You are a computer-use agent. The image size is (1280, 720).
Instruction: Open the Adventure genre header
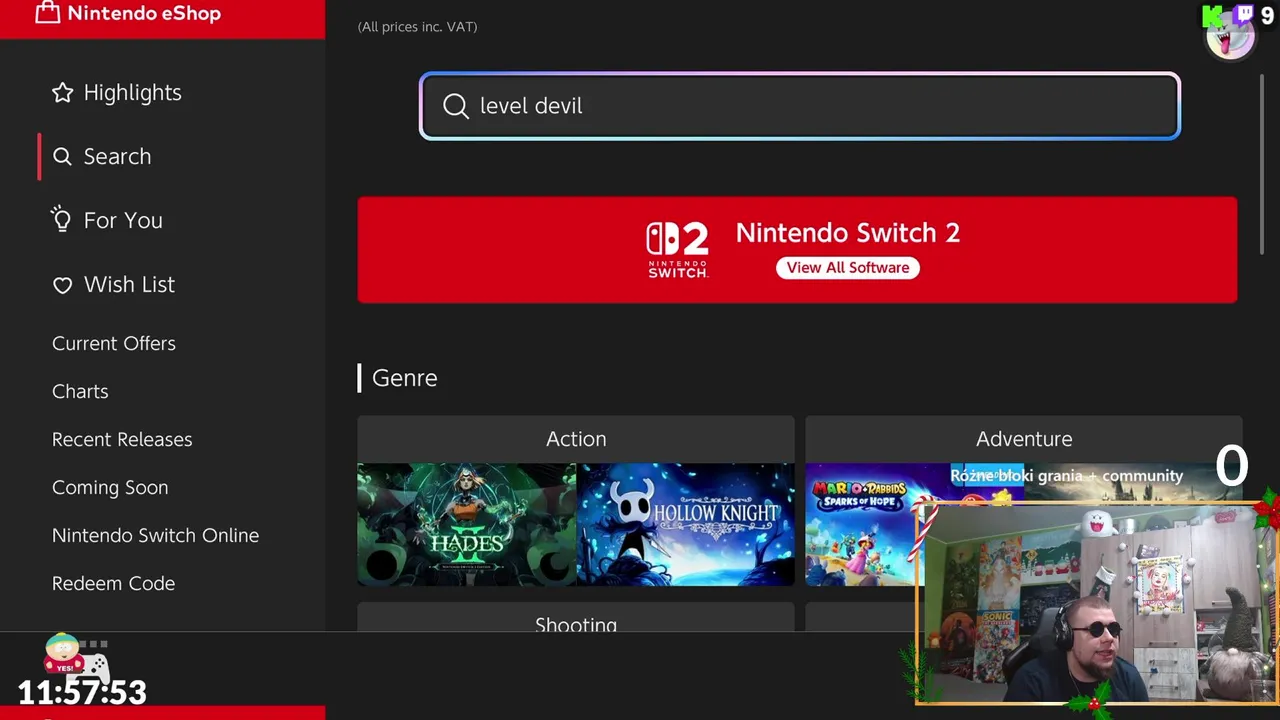1024,439
